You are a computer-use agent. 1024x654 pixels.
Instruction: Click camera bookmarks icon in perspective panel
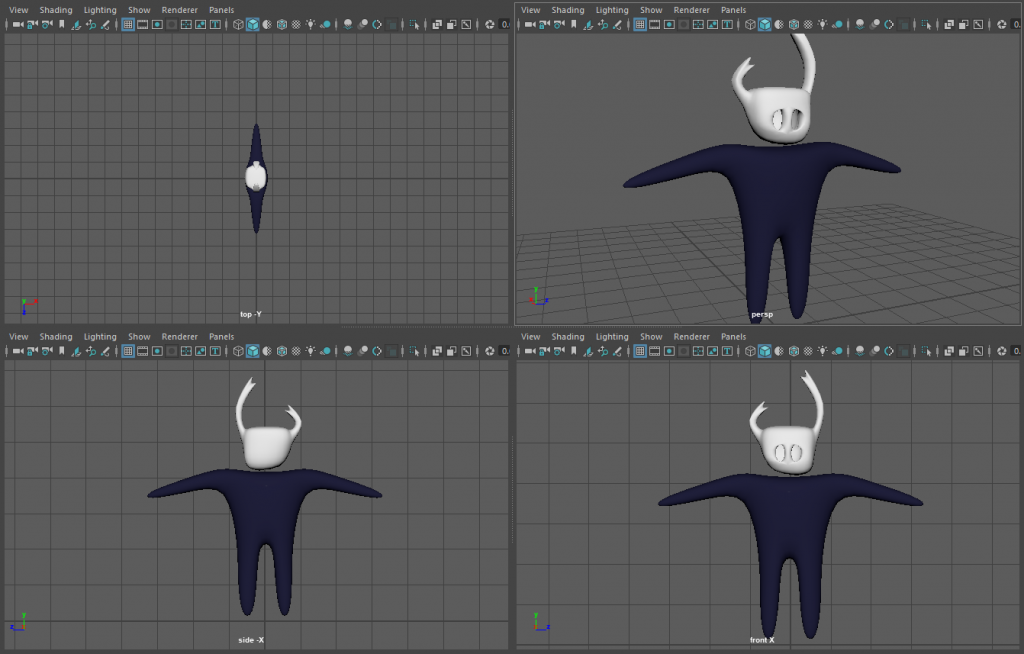[574, 24]
